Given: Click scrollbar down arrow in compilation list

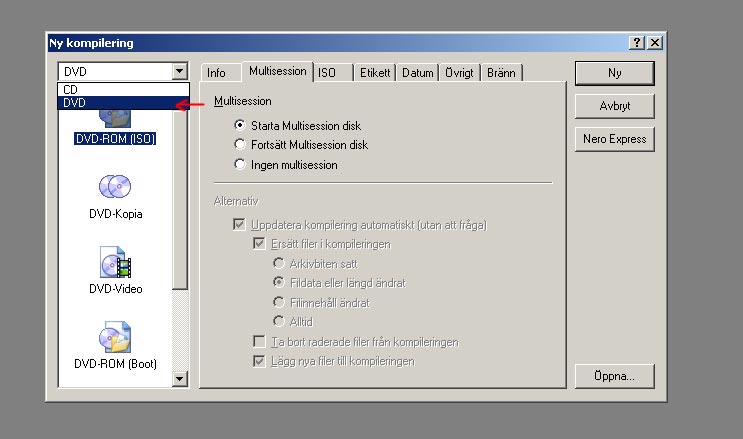Looking at the screenshot, I should pyautogui.click(x=180, y=378).
